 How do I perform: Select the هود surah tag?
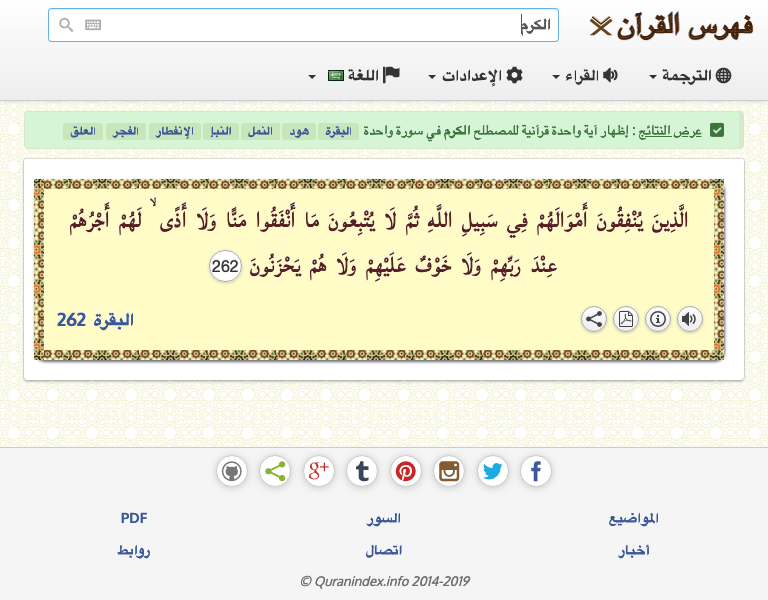click(299, 131)
